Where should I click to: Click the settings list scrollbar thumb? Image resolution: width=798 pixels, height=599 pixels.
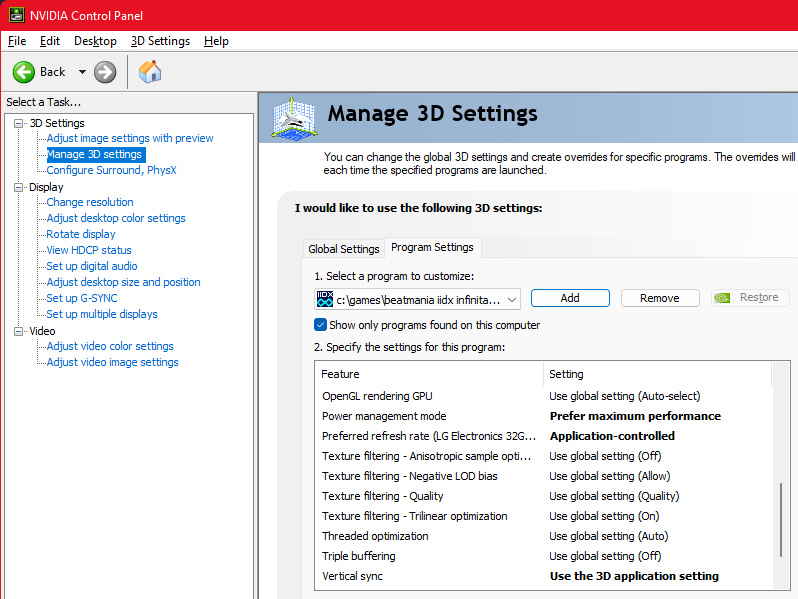pyautogui.click(x=781, y=520)
